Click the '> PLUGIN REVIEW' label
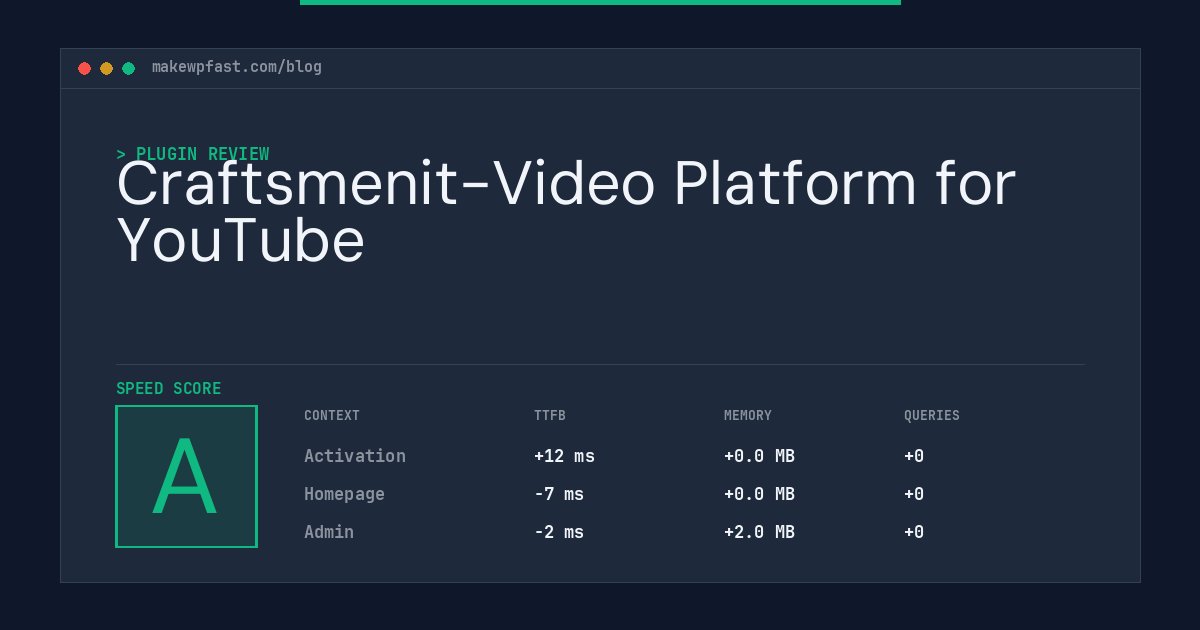Screen dimensions: 1200x630 click(x=193, y=154)
